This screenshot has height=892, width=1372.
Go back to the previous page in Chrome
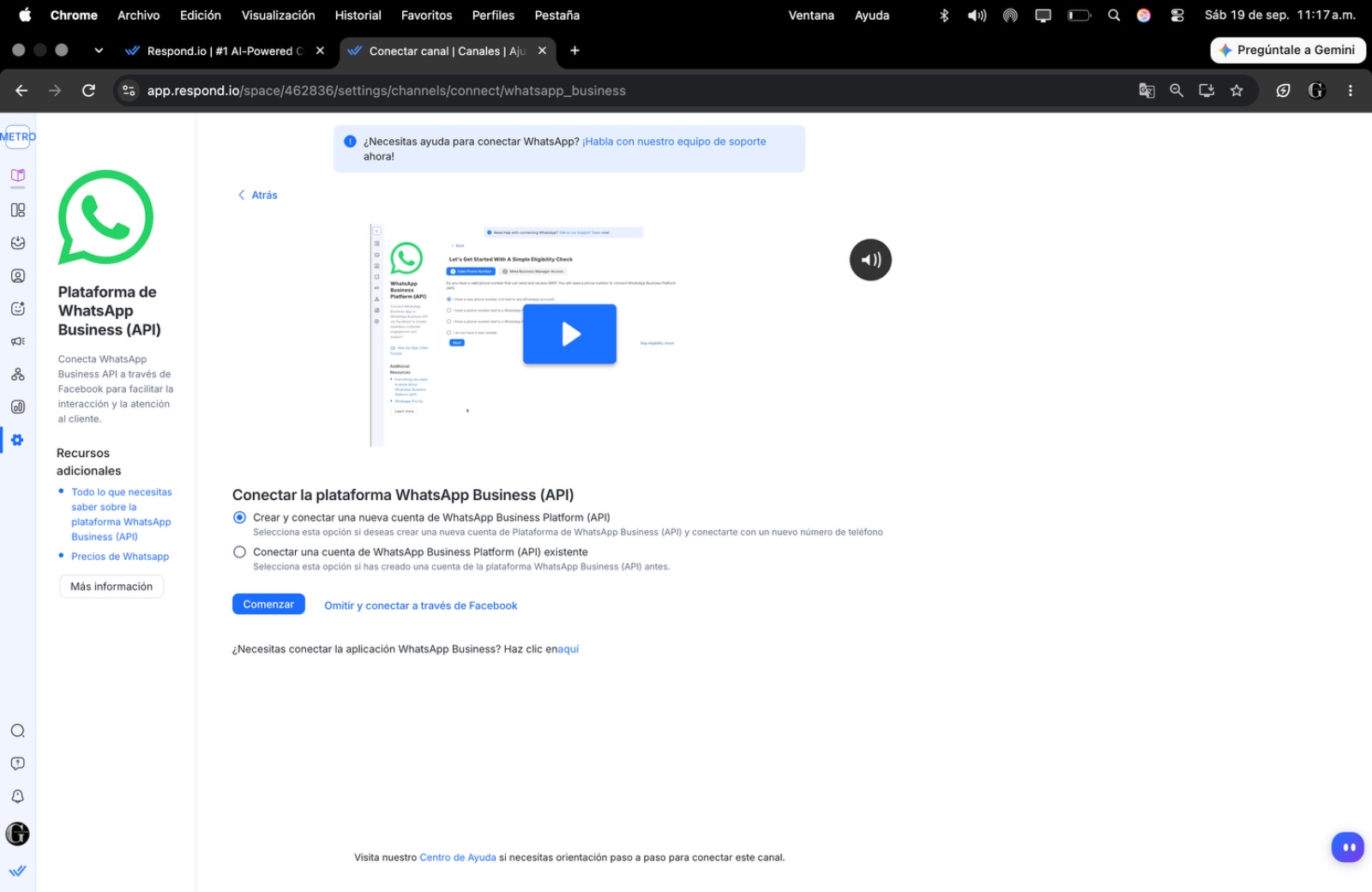[x=21, y=90]
